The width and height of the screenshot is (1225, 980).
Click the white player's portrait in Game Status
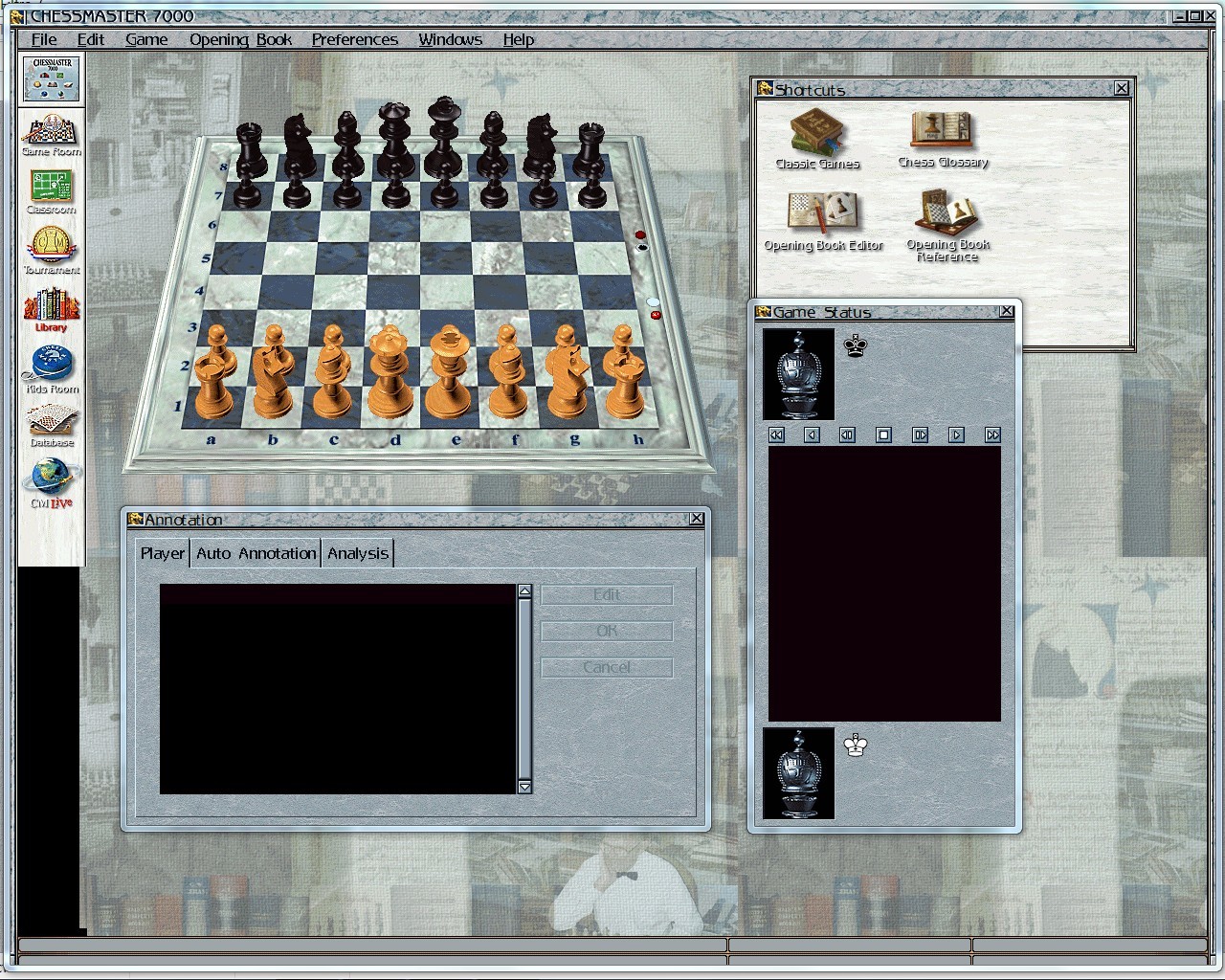point(798,773)
